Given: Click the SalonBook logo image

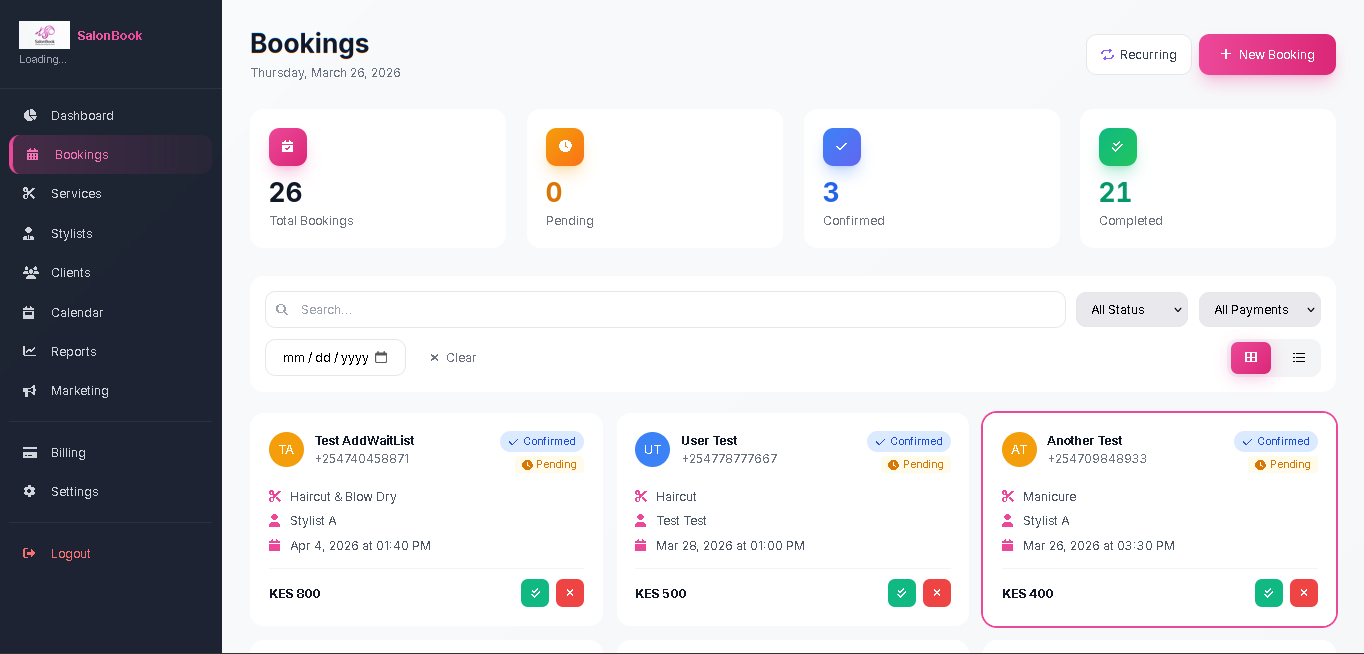Looking at the screenshot, I should pyautogui.click(x=44, y=35).
